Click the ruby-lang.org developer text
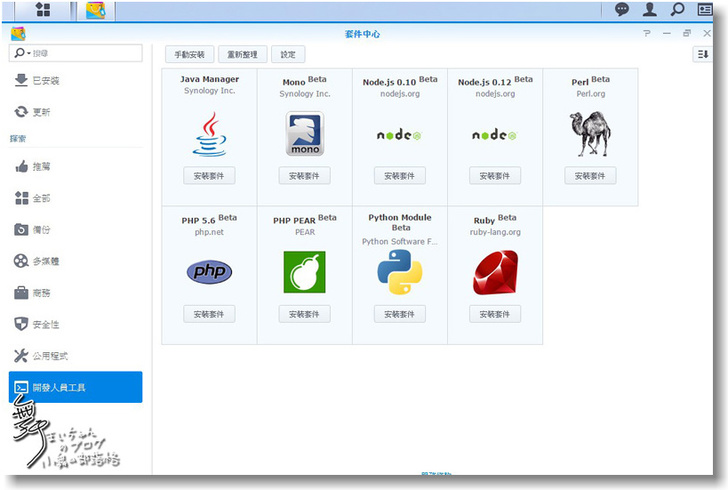The image size is (728, 490). [x=495, y=232]
